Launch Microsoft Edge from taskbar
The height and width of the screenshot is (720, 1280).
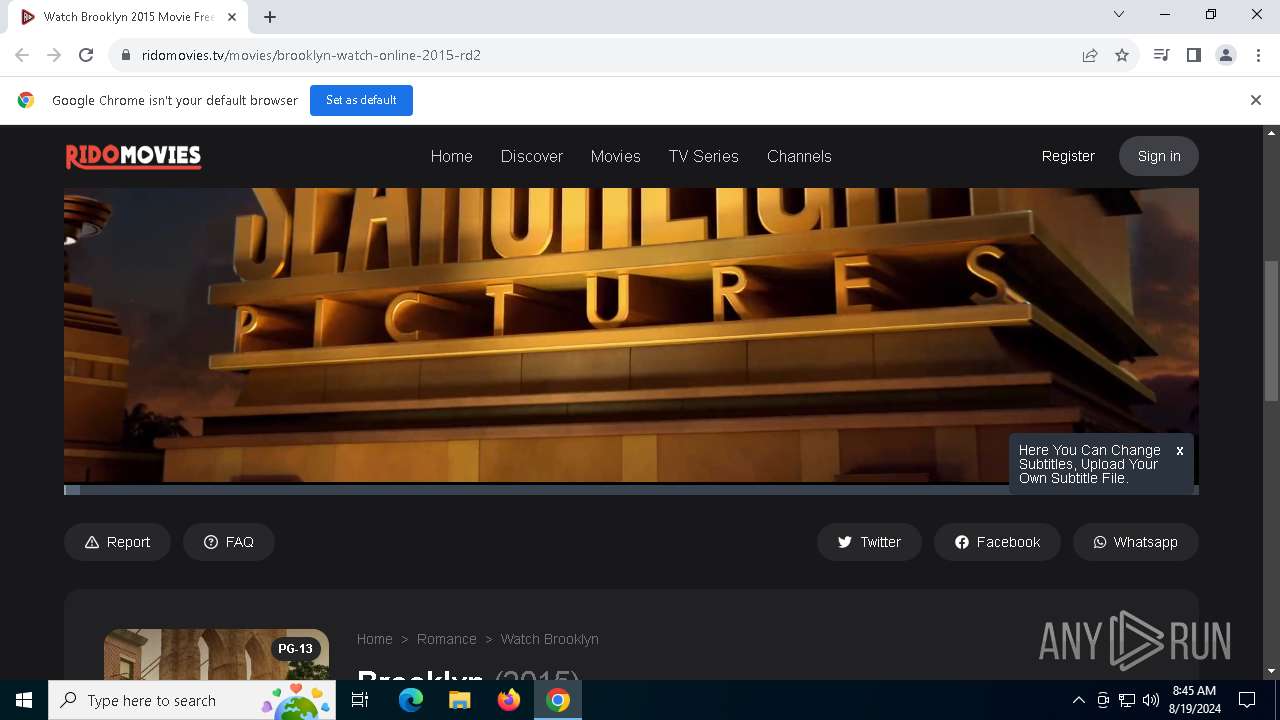coord(411,700)
